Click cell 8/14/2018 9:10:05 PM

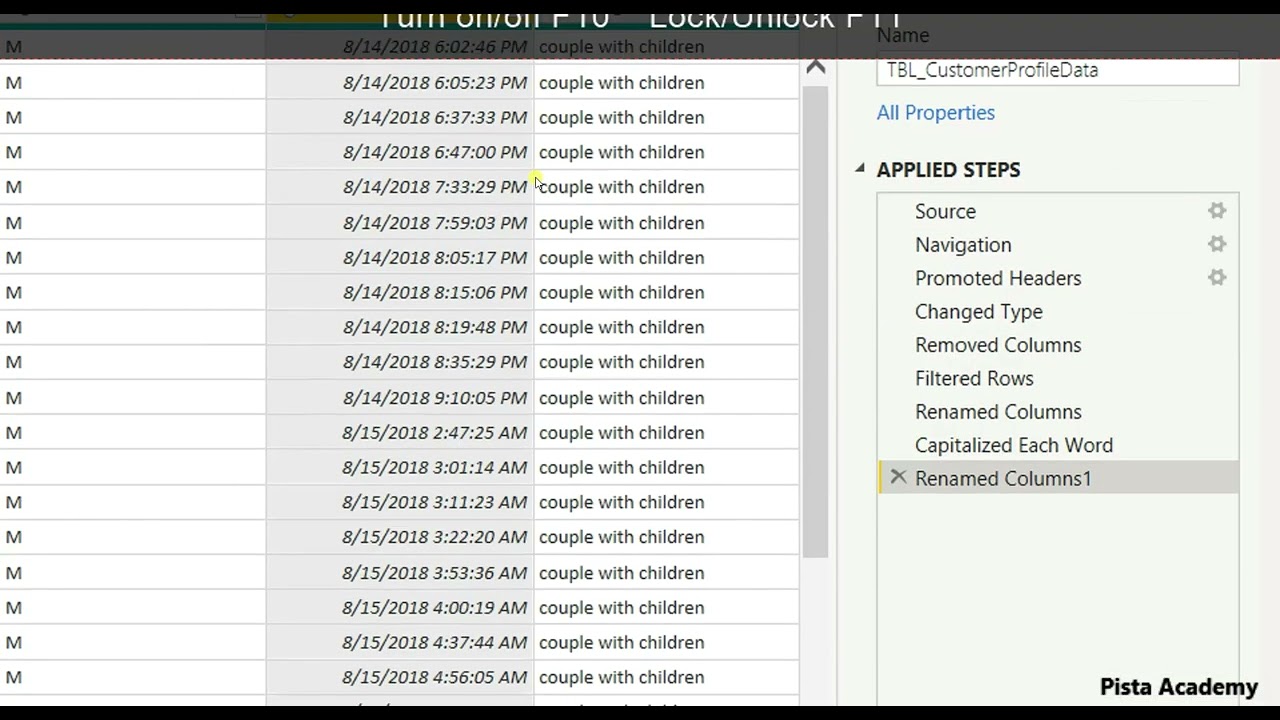click(x=400, y=397)
